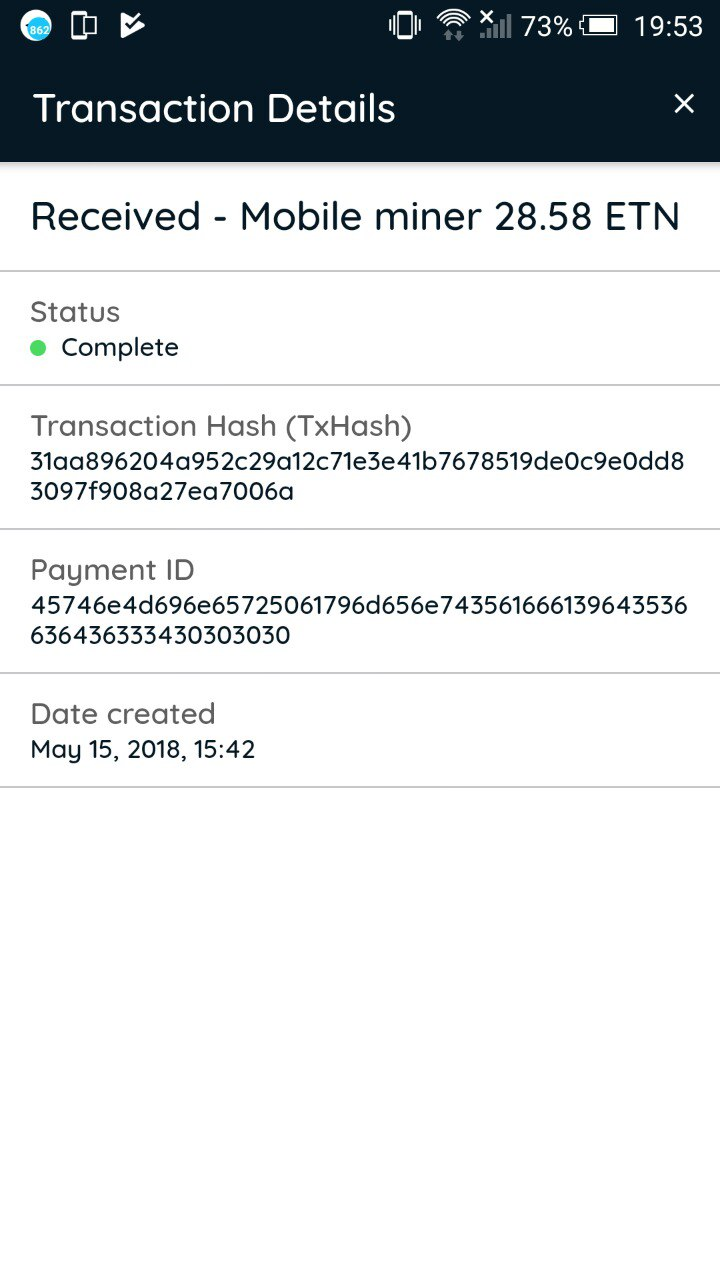
Task: Tap the Complete status text
Action: coord(120,348)
